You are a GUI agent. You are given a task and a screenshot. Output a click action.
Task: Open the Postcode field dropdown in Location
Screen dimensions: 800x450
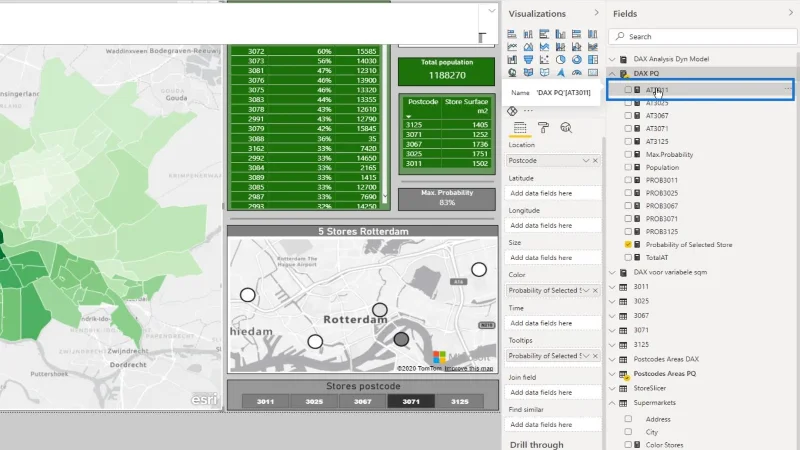pyautogui.click(x=586, y=160)
